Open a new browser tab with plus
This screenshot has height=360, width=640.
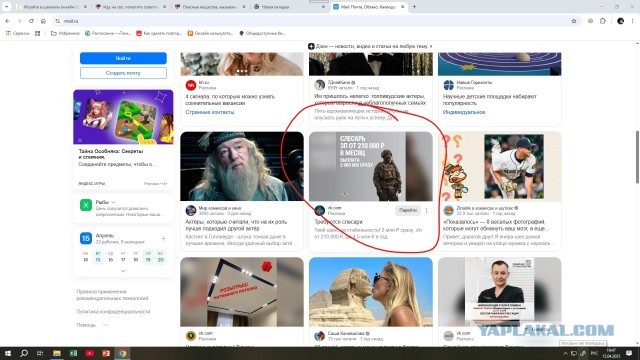(x=414, y=7)
